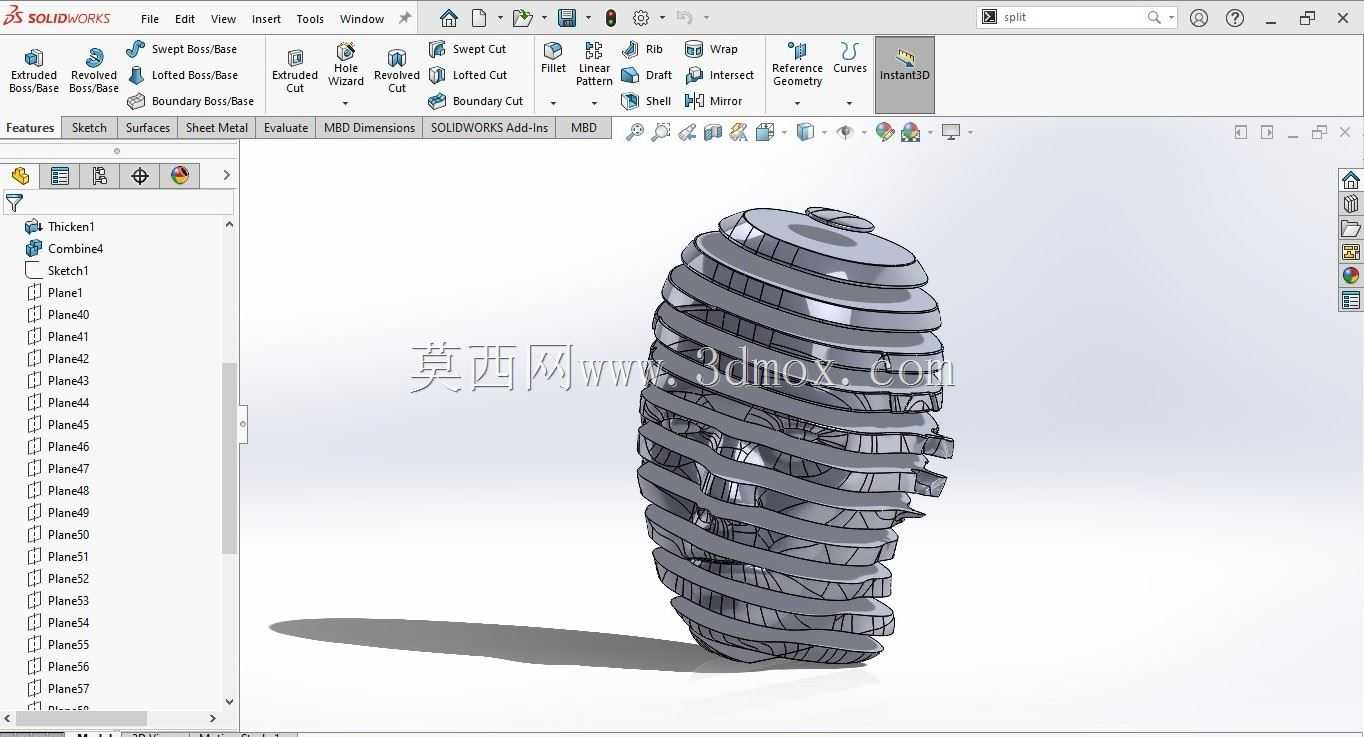Switch to the Sketch tab

pos(89,127)
